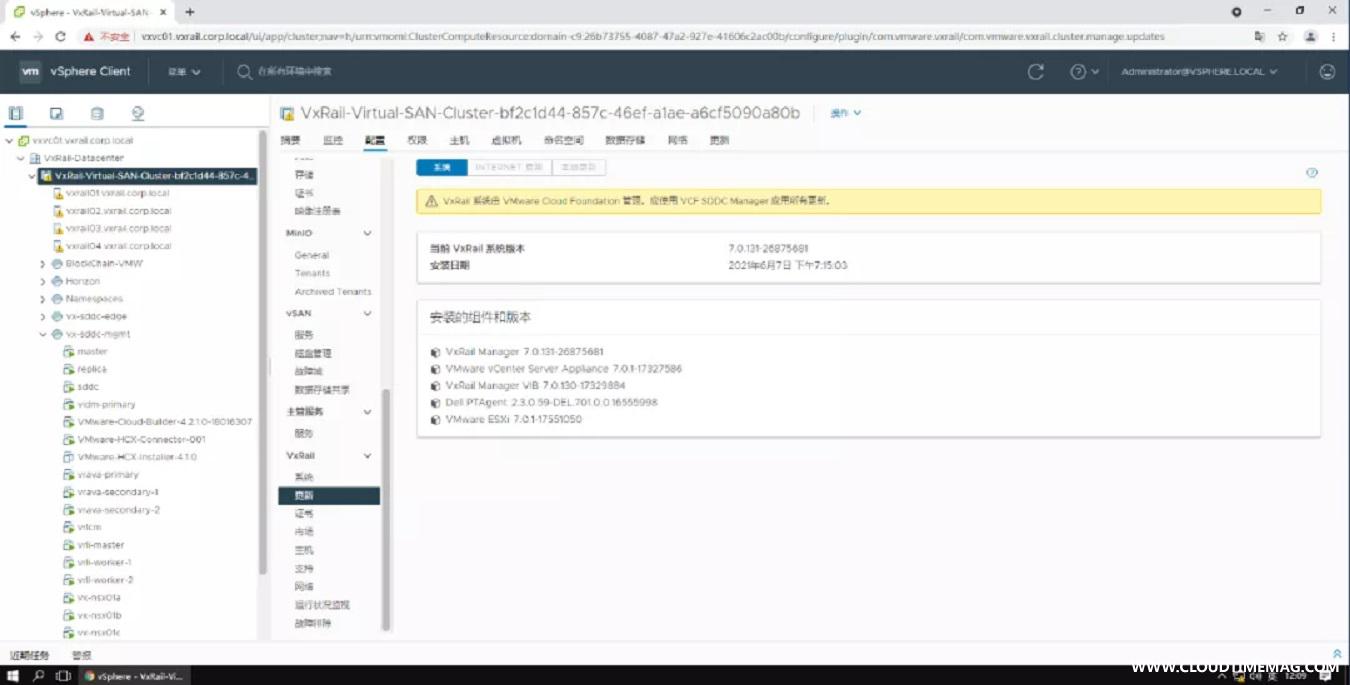The image size is (1350, 685).
Task: Switch to the Hosts tab
Action: click(x=459, y=140)
